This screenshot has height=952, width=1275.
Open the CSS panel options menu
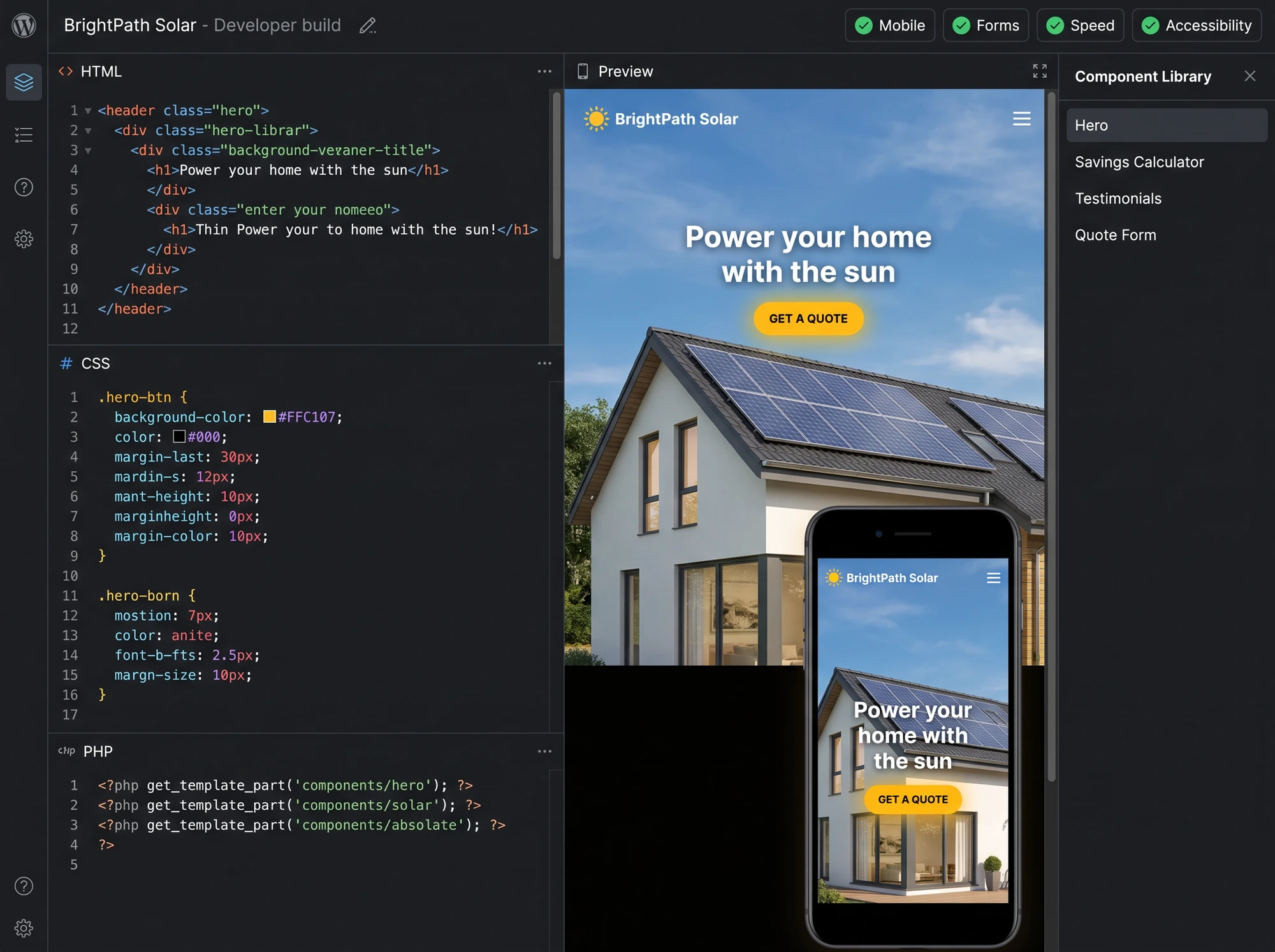[x=544, y=363]
